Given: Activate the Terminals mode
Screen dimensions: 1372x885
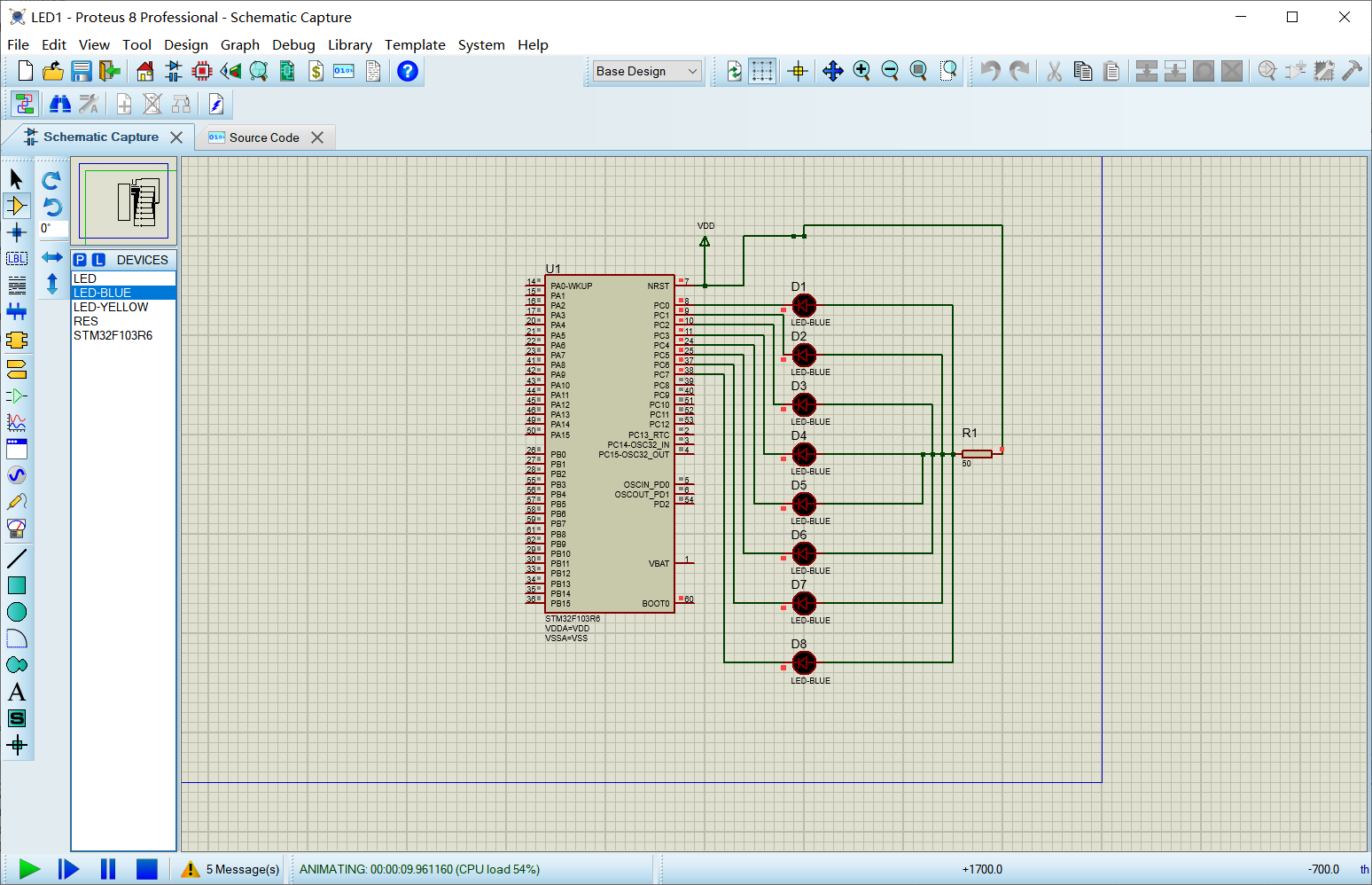Looking at the screenshot, I should point(16,370).
